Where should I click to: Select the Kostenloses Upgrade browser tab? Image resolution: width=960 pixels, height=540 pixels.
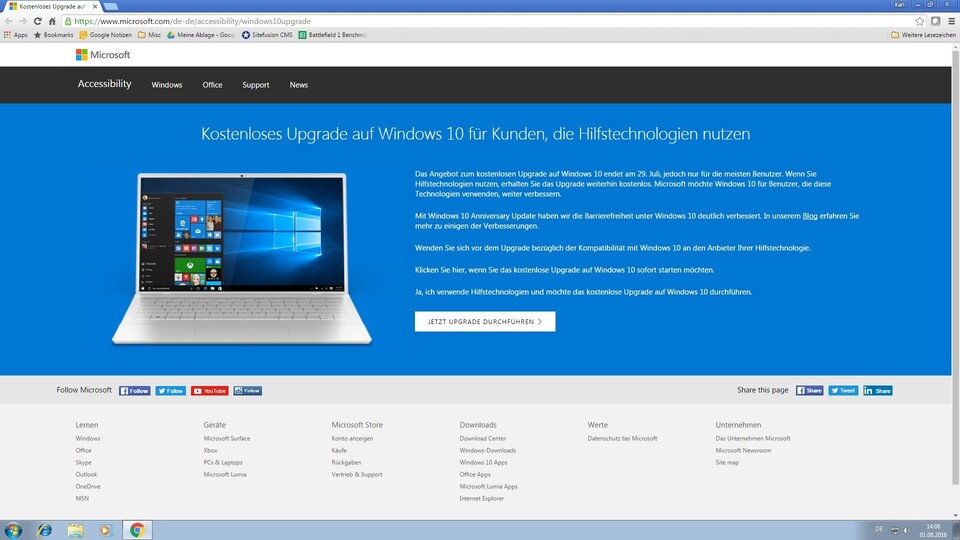point(50,6)
